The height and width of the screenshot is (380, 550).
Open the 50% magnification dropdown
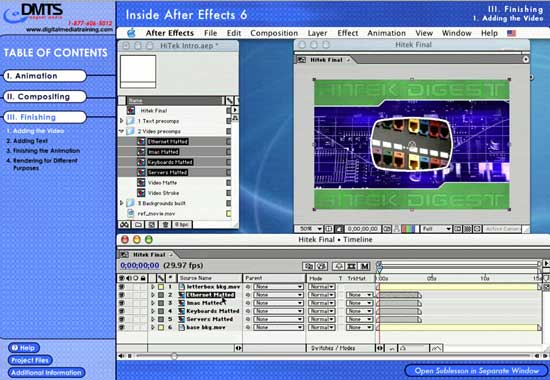click(309, 229)
